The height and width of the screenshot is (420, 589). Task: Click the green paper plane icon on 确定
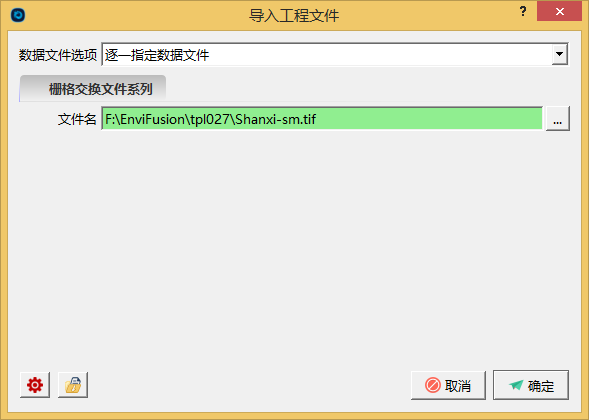pyautogui.click(x=516, y=385)
